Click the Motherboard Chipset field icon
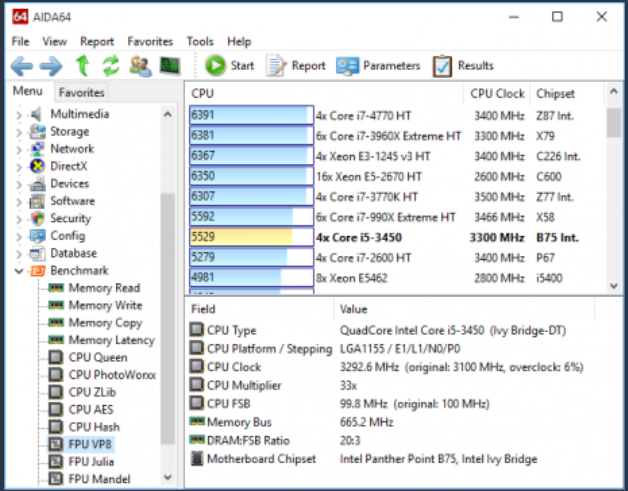This screenshot has height=491, width=628. (x=196, y=459)
